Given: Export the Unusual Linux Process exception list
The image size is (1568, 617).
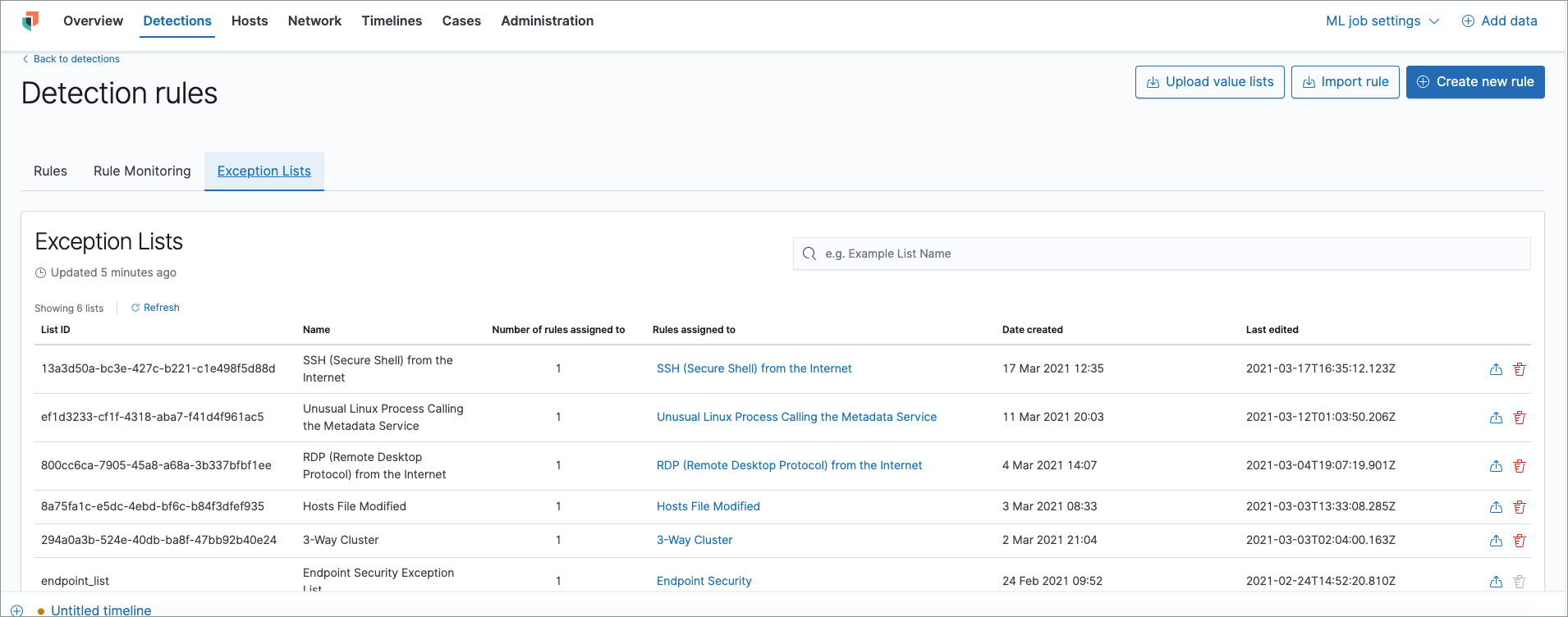Looking at the screenshot, I should (x=1496, y=418).
